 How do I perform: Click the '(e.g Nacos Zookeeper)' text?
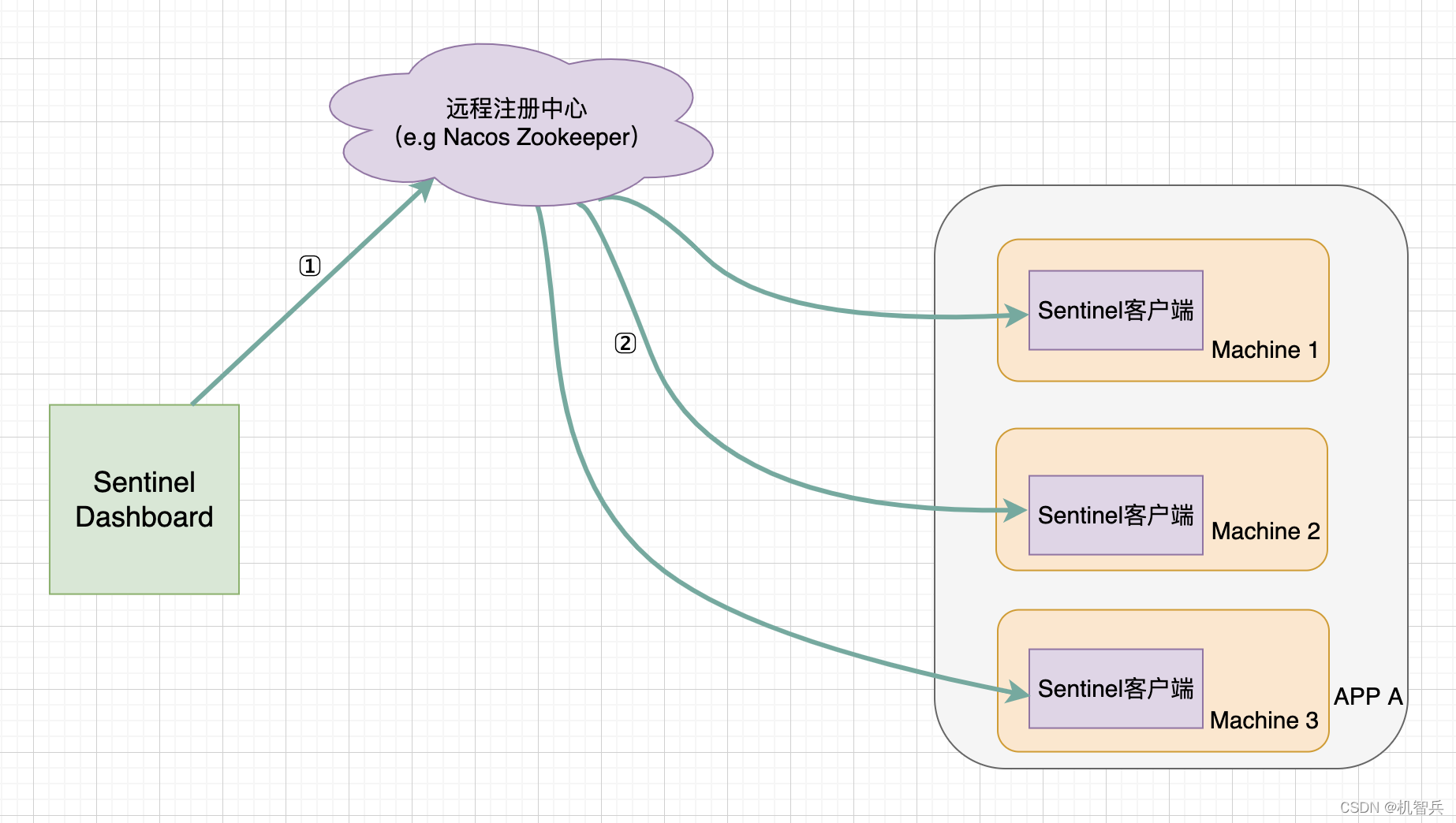pos(517,137)
